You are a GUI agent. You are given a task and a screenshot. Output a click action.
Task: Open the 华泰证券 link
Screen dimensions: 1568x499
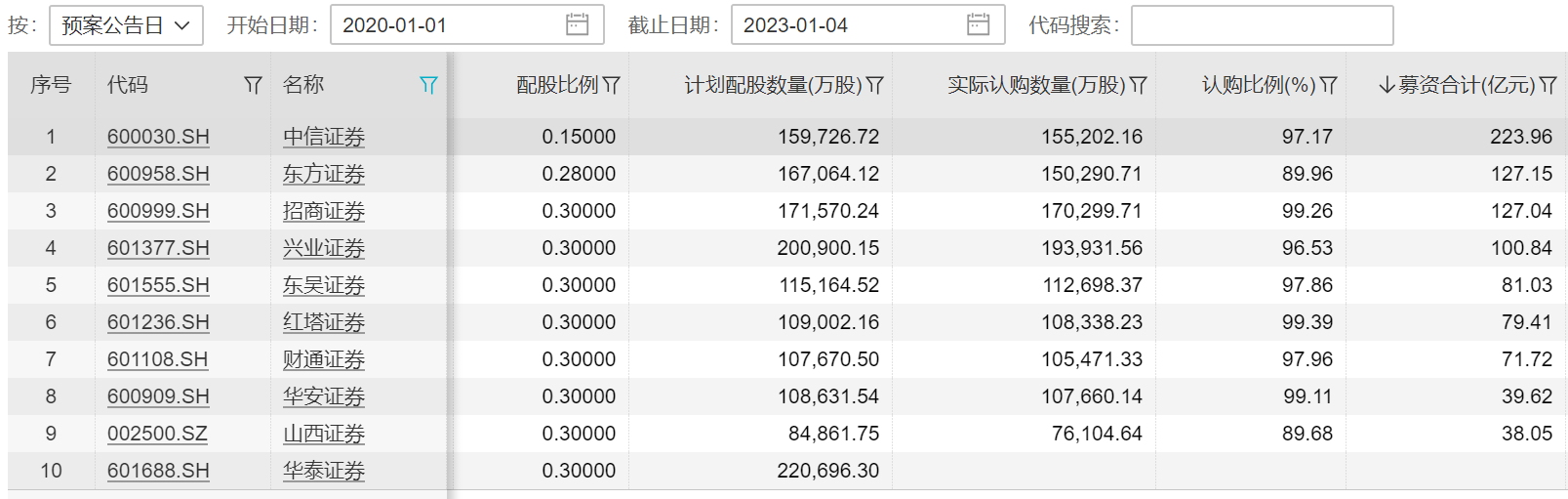[323, 471]
